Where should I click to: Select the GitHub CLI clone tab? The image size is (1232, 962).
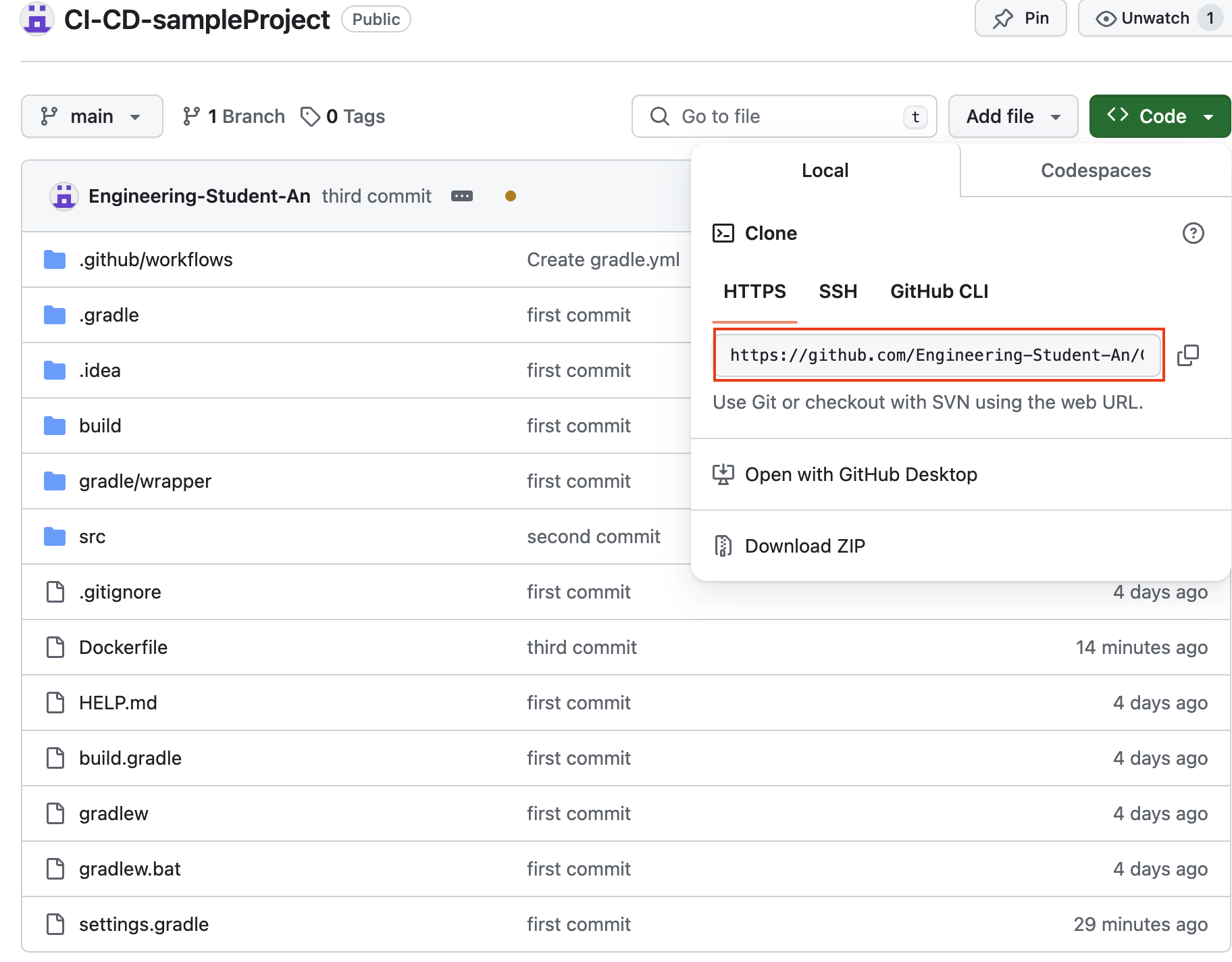click(x=939, y=291)
